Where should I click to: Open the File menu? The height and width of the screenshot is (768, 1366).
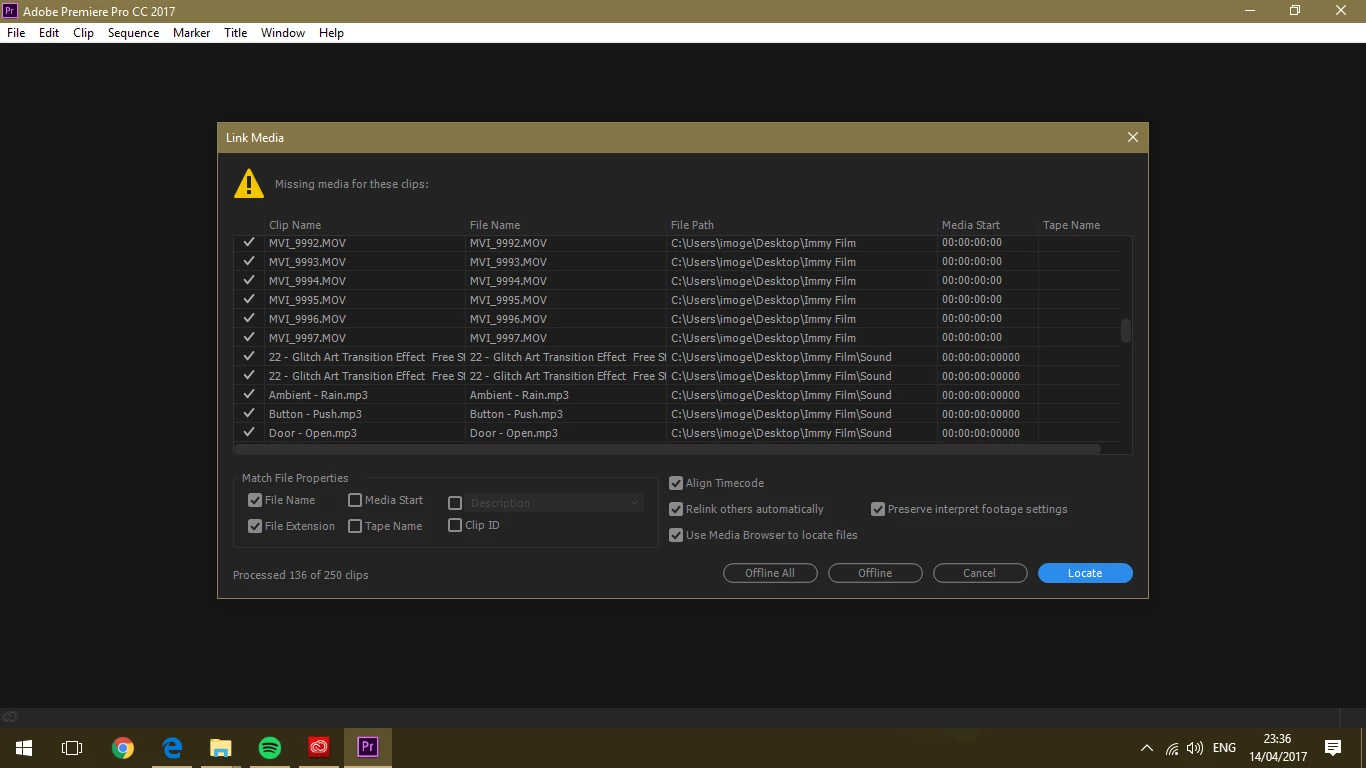16,33
